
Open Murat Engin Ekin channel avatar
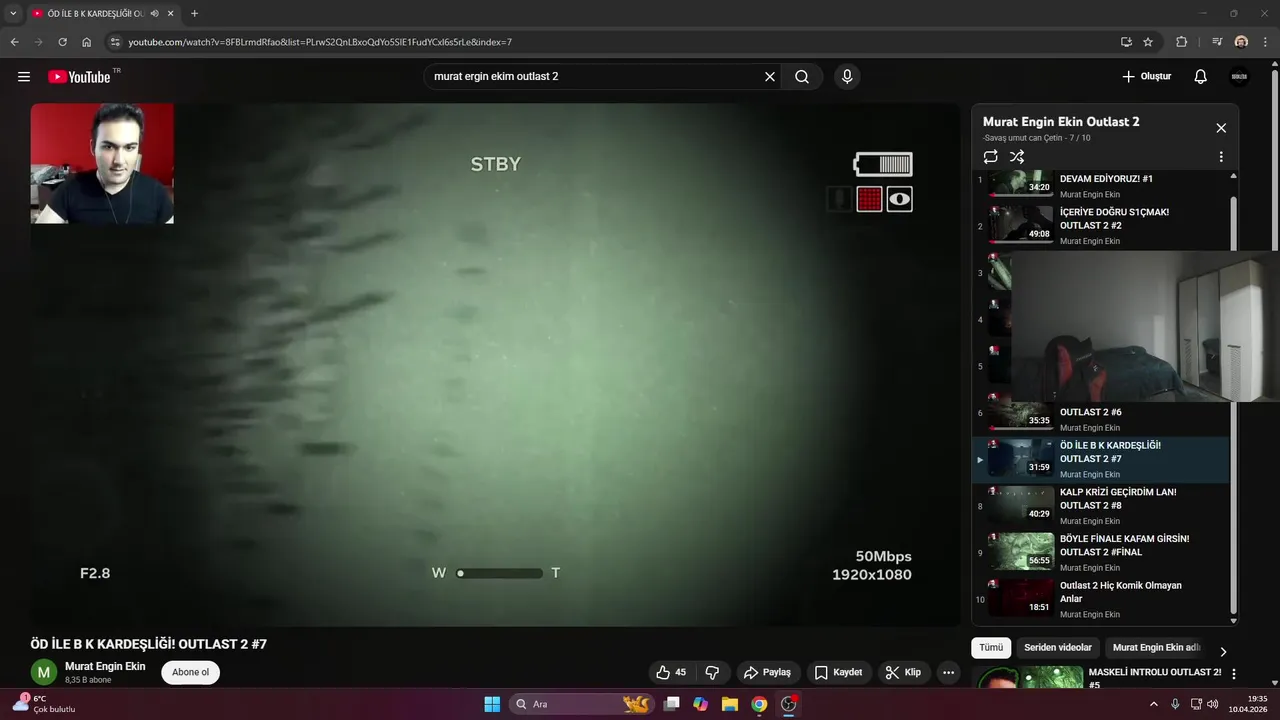coord(43,673)
